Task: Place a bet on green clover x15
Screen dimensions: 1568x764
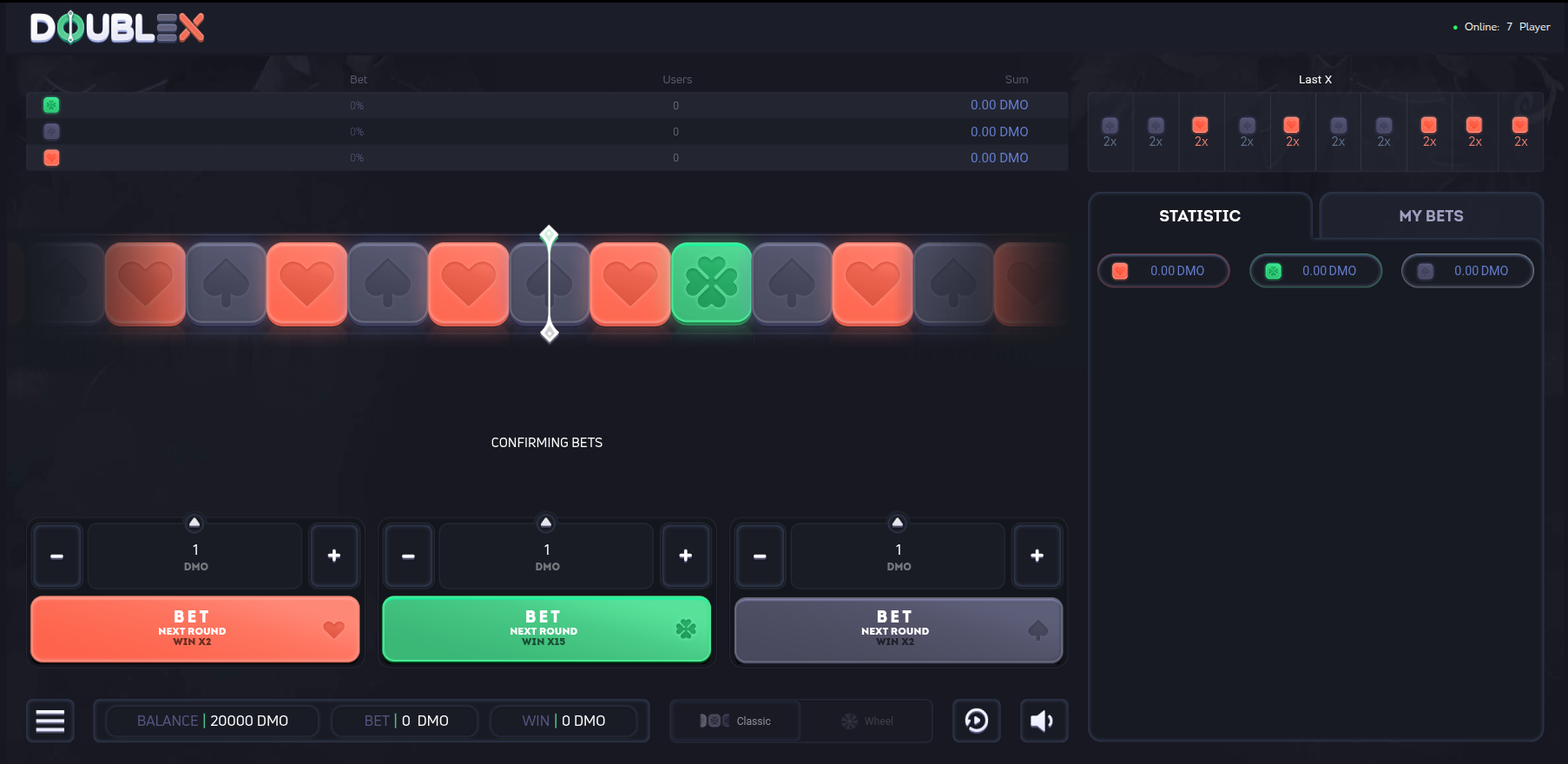Action: tap(547, 629)
